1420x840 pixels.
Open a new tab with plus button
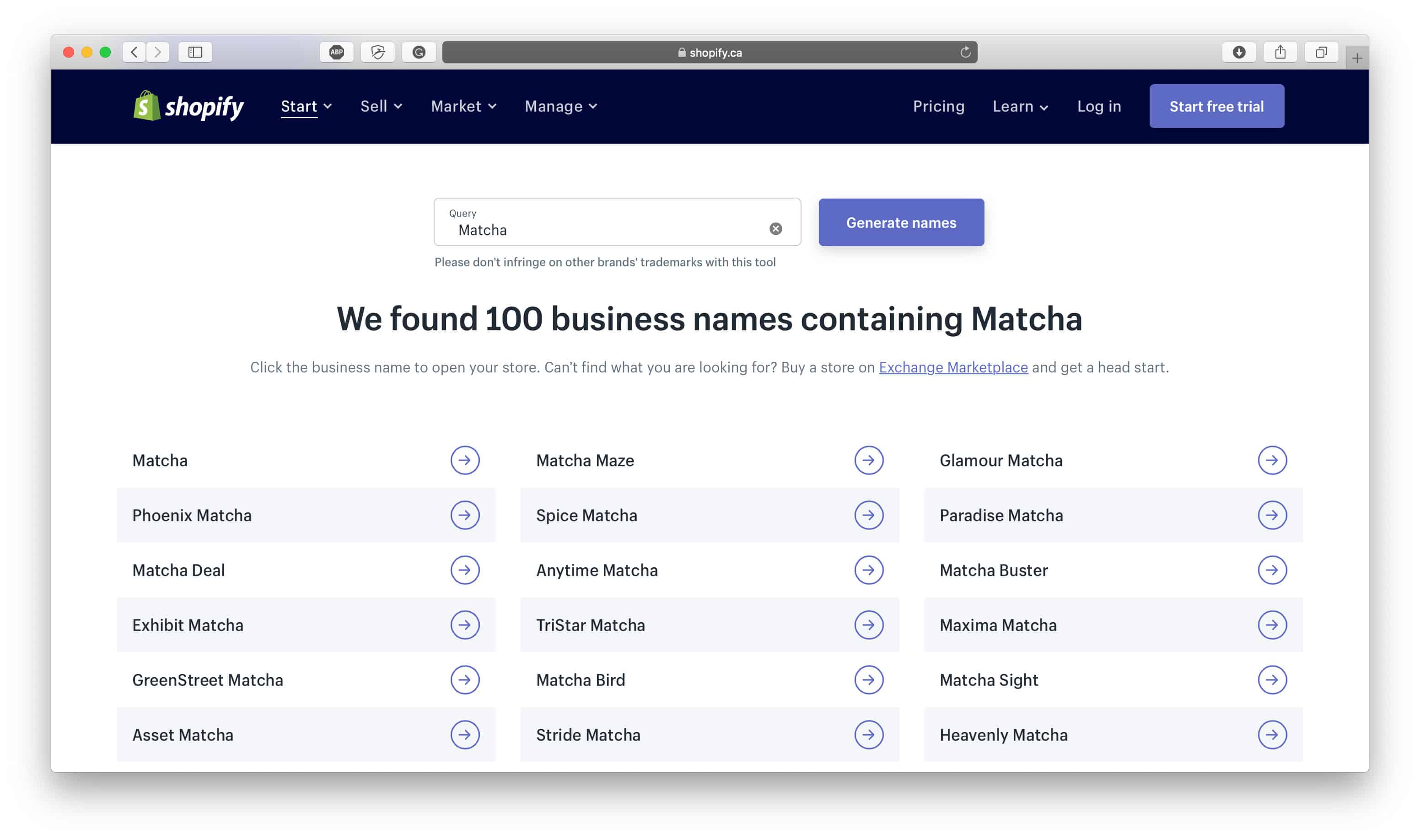1357,58
